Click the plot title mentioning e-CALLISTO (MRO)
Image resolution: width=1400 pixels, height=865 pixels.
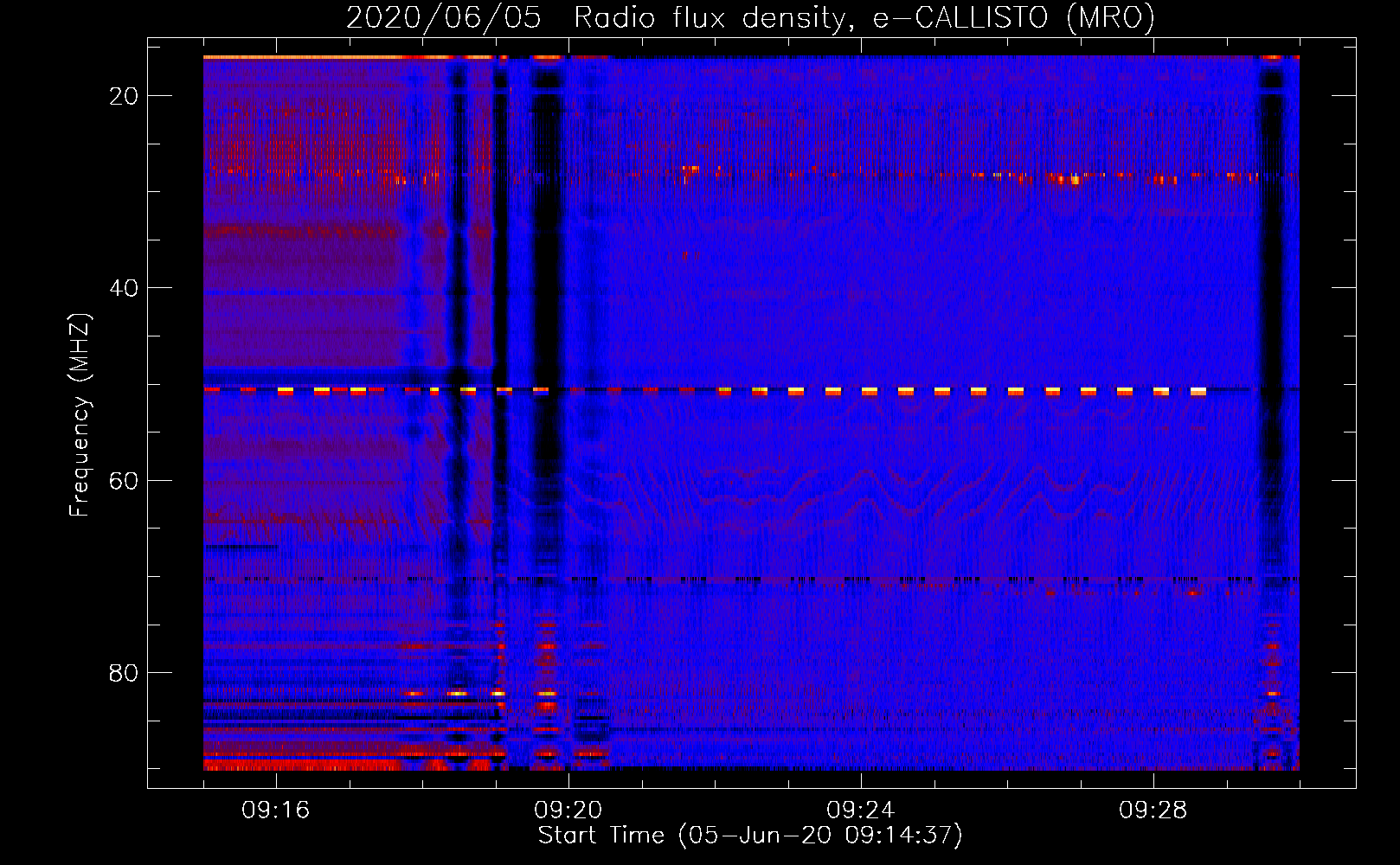(x=750, y=17)
